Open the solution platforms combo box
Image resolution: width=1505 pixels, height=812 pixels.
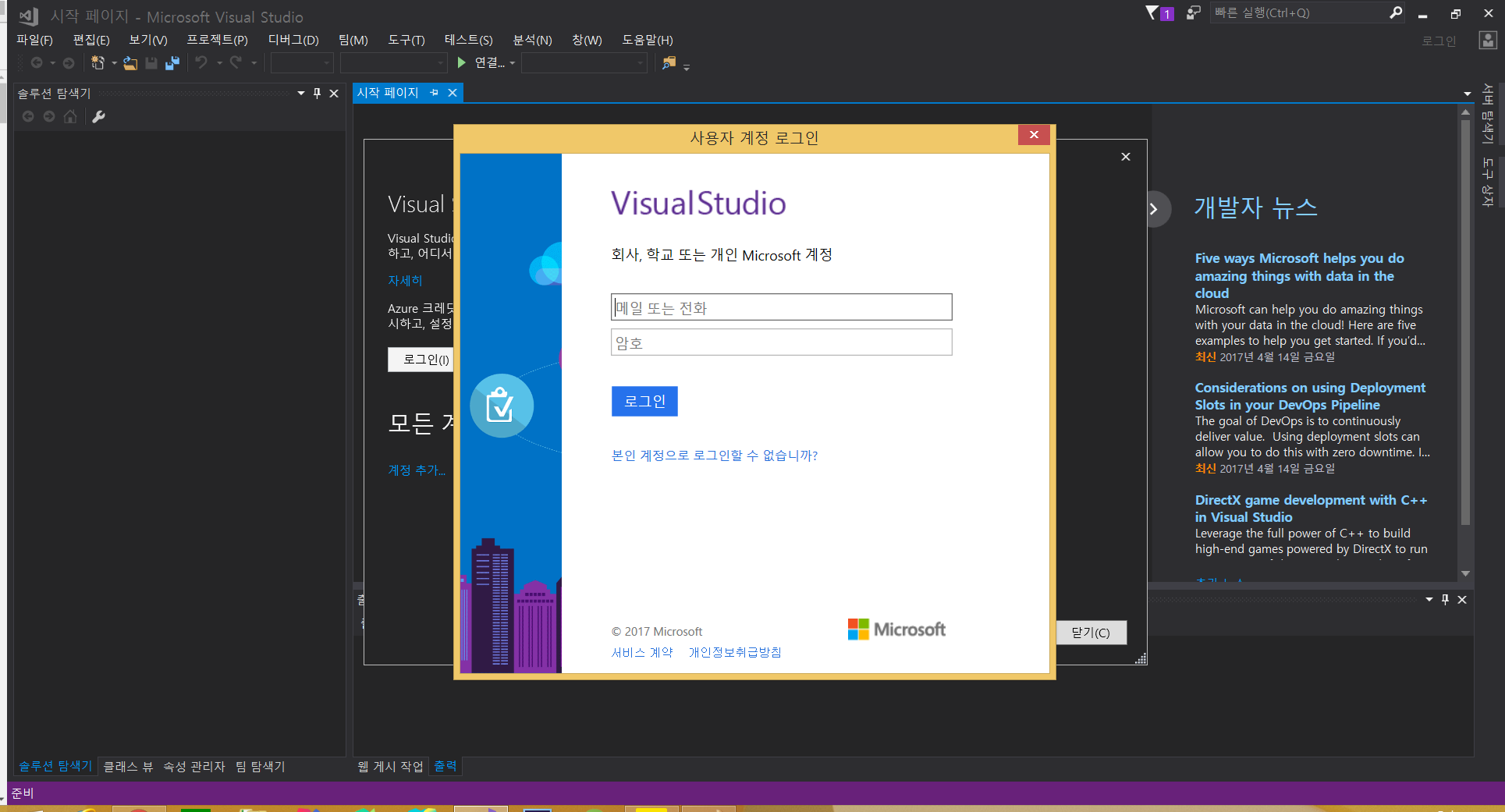(393, 62)
